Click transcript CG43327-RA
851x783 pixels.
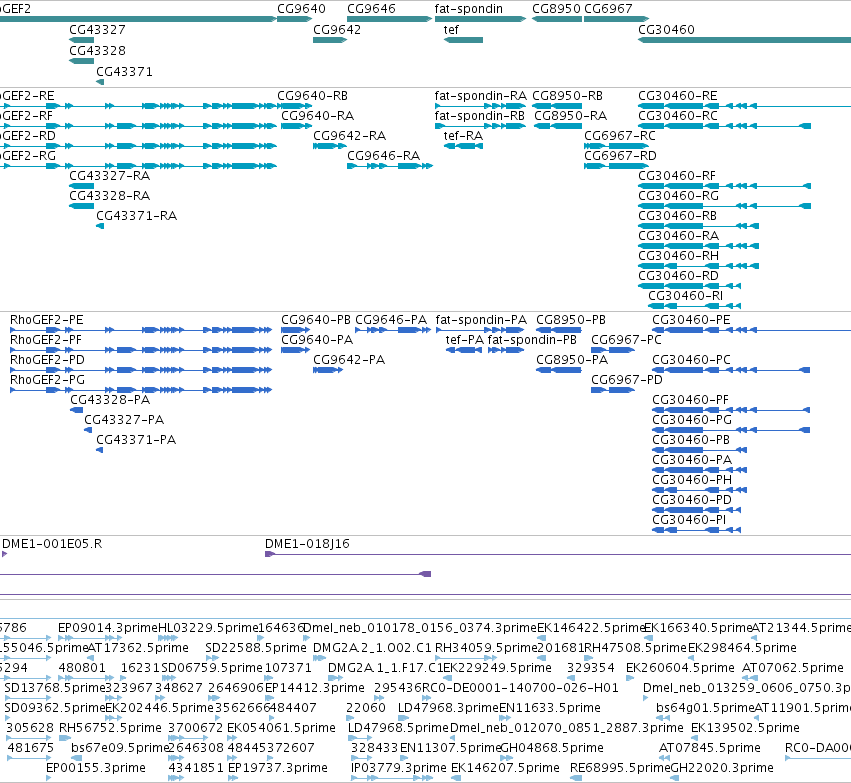110,176
